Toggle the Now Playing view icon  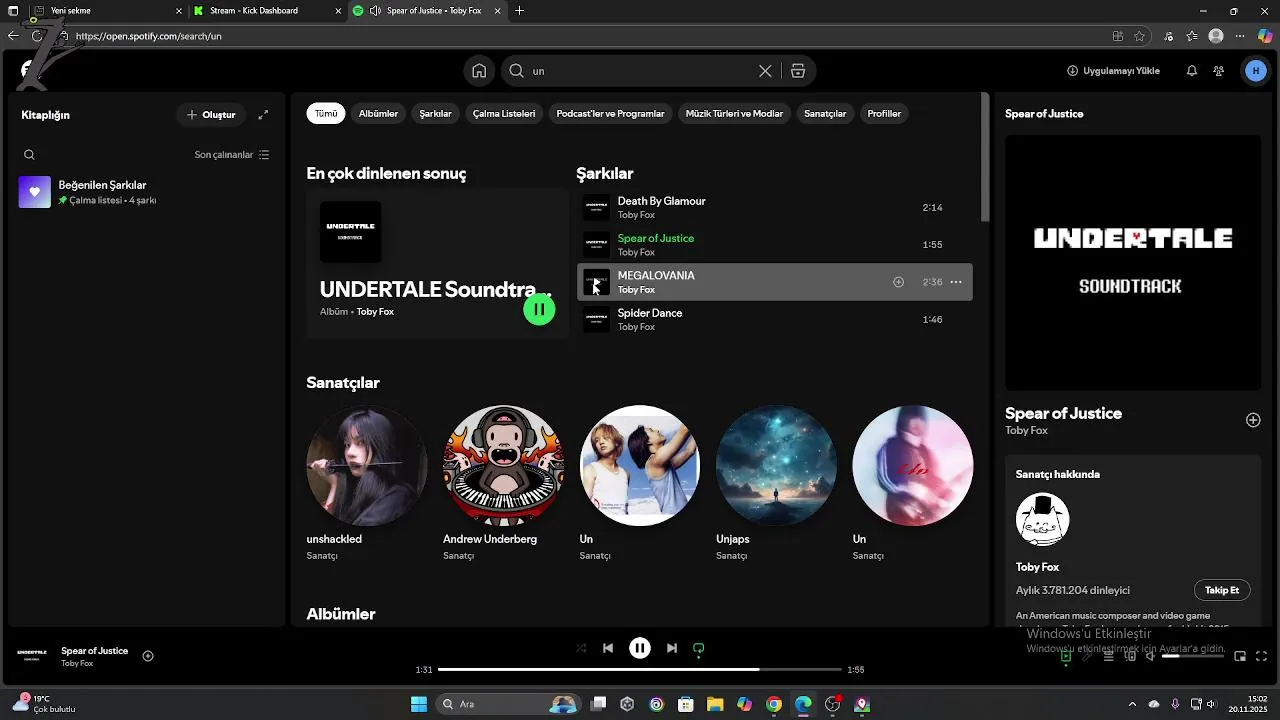(x=1066, y=656)
